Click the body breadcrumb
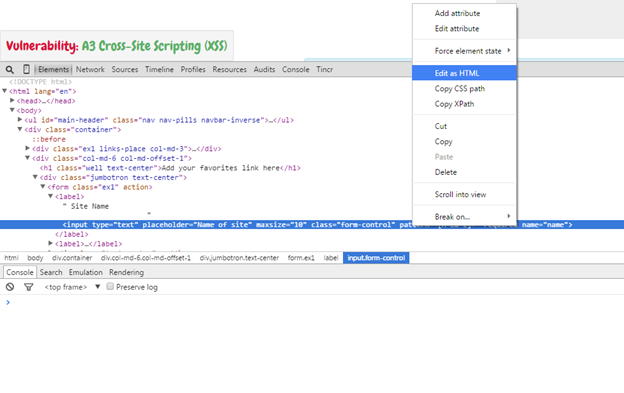This screenshot has width=624, height=393. click(x=35, y=258)
